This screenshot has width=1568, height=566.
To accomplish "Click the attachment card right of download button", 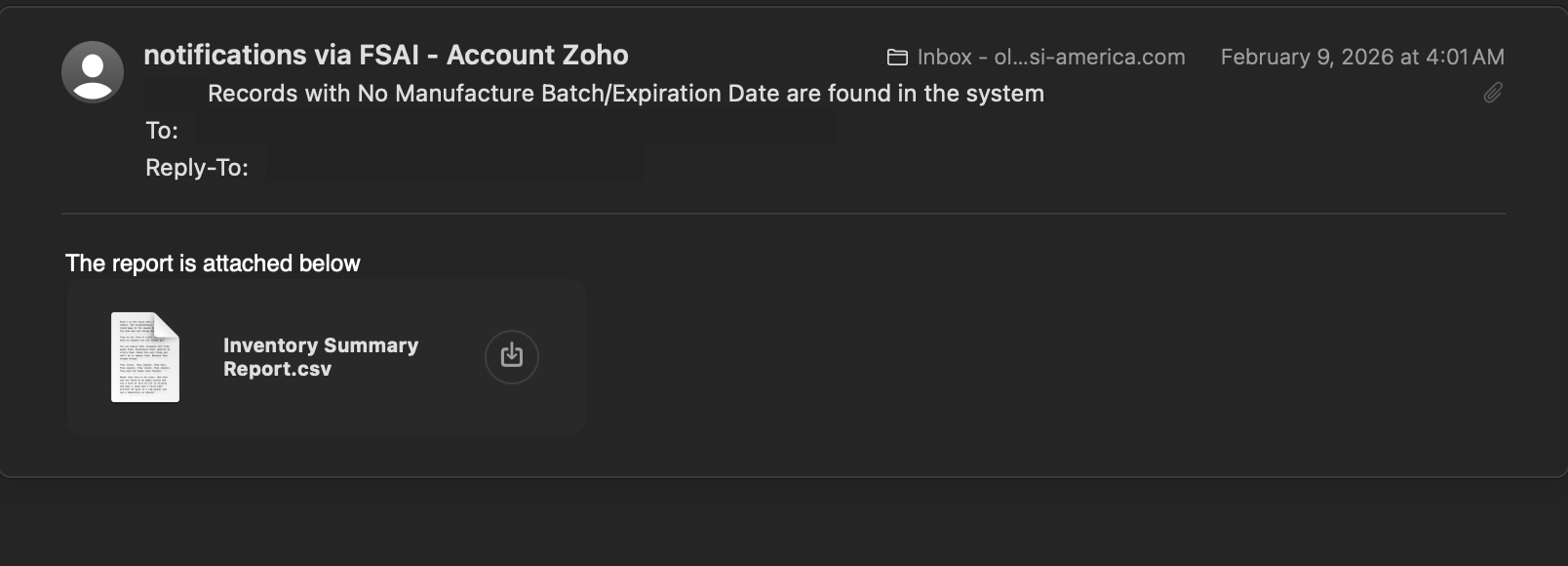I will coord(564,357).
